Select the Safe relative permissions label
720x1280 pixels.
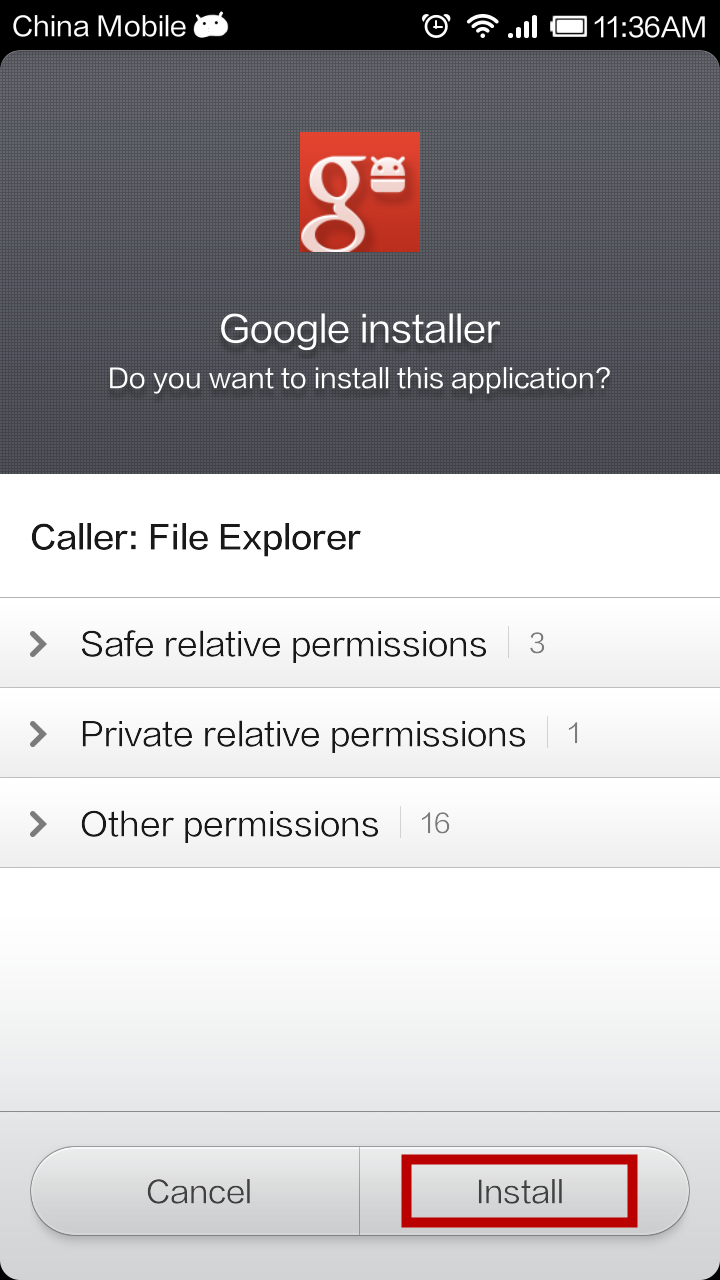(283, 644)
